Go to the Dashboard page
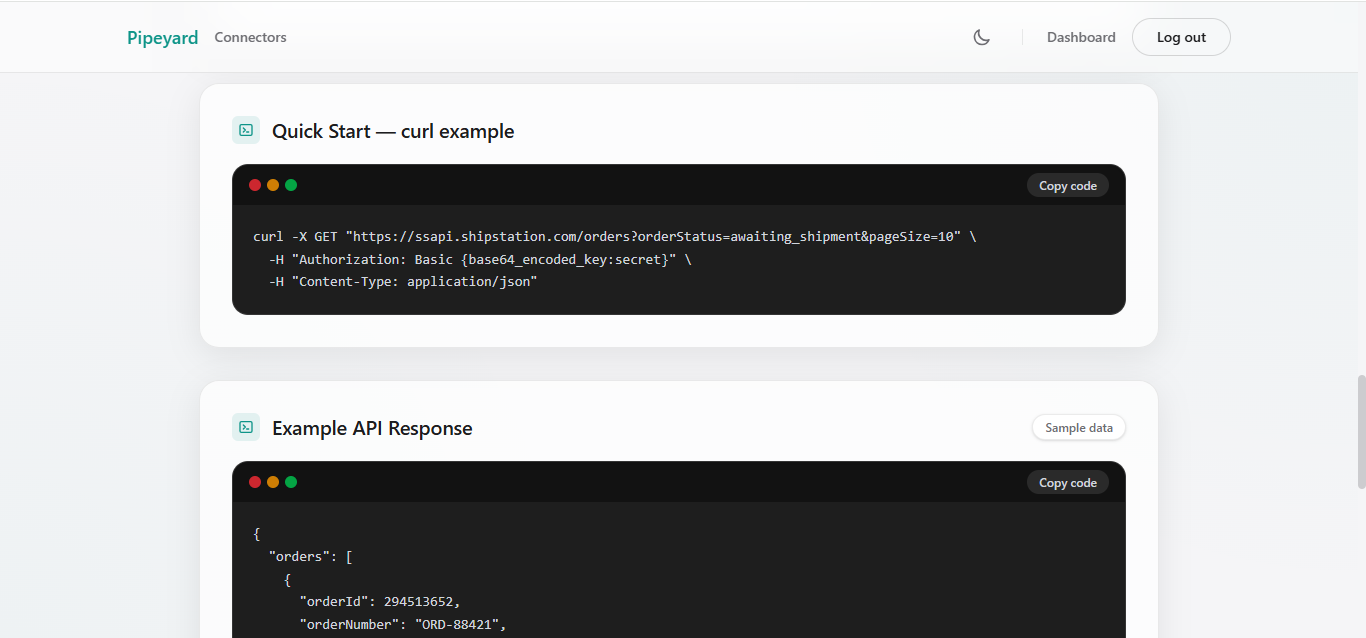 pos(1081,37)
